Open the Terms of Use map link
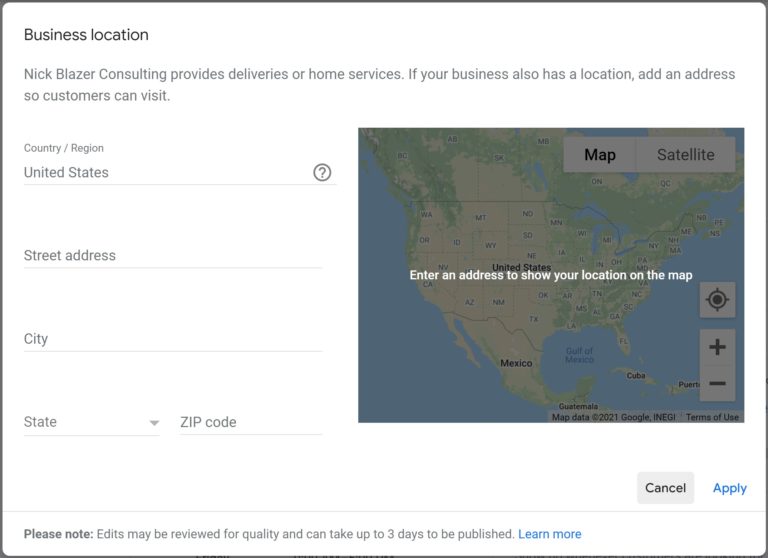 pyautogui.click(x=712, y=417)
